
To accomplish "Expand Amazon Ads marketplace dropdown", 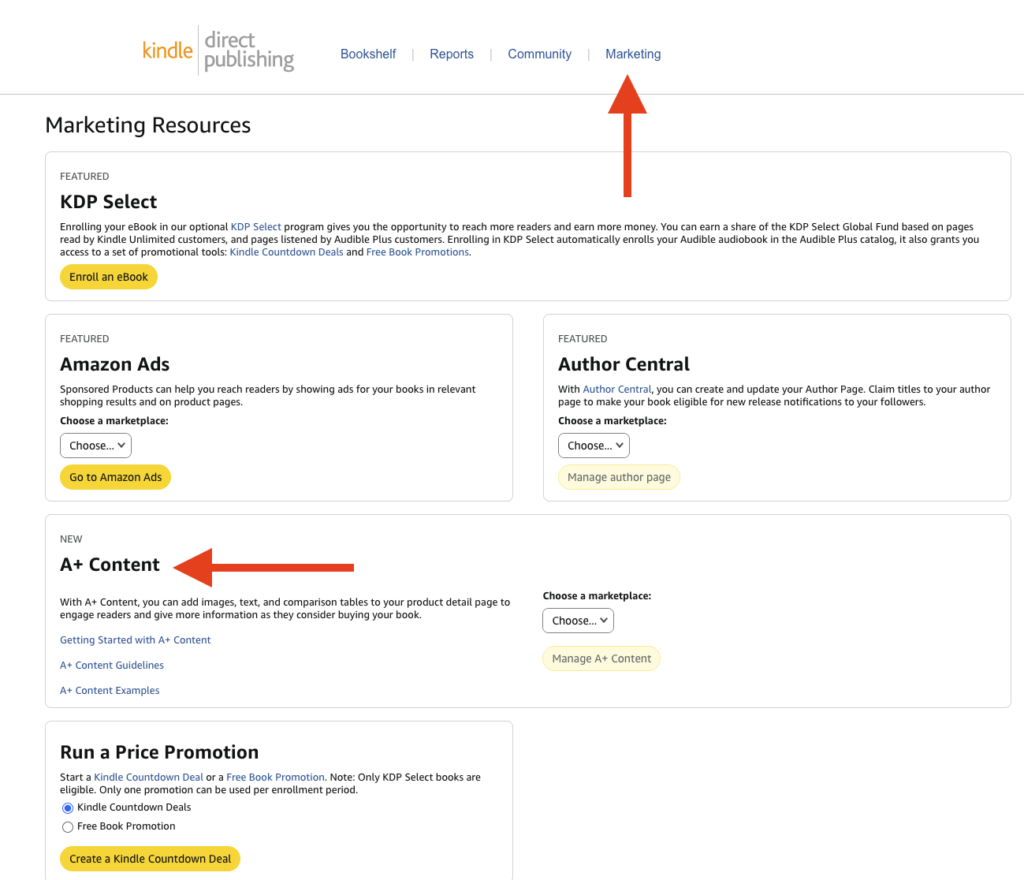I will coord(96,445).
